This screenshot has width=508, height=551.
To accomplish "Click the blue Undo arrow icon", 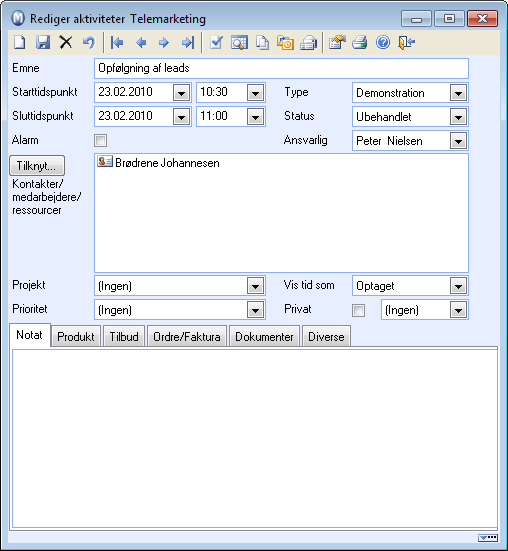I will pos(89,43).
